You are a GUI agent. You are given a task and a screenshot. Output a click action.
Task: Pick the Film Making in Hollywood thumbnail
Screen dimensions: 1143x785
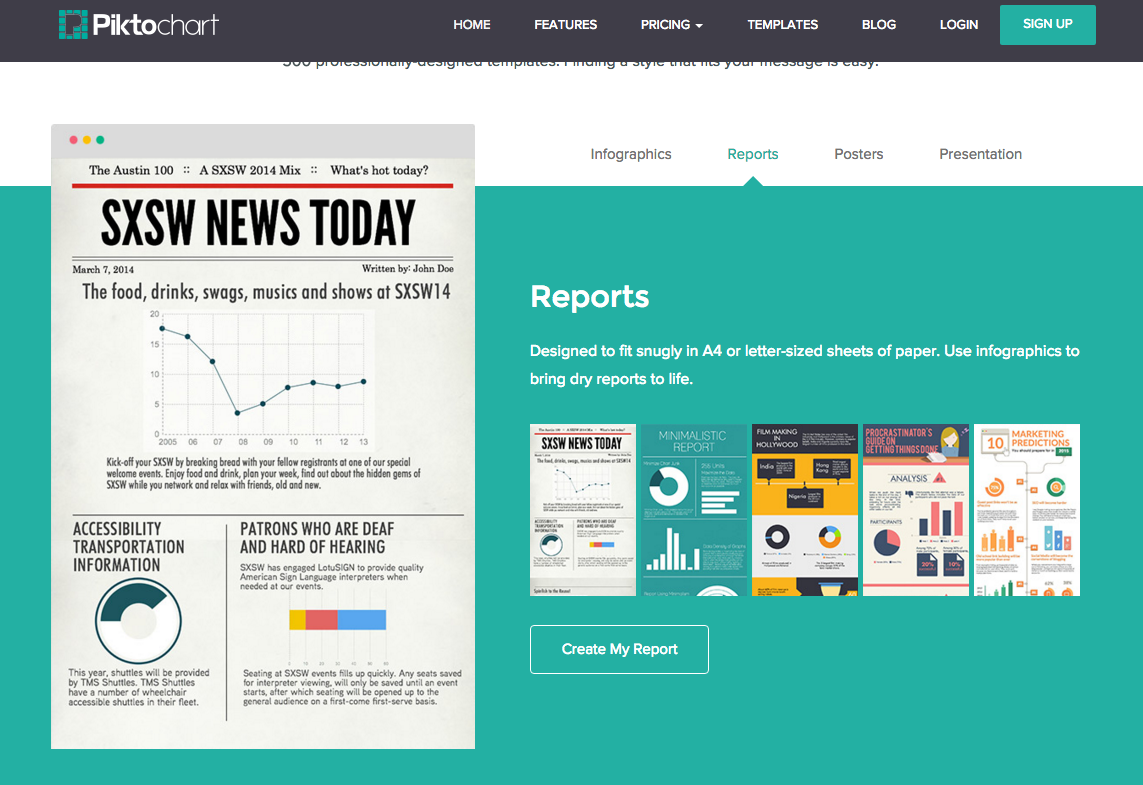pyautogui.click(x=804, y=510)
